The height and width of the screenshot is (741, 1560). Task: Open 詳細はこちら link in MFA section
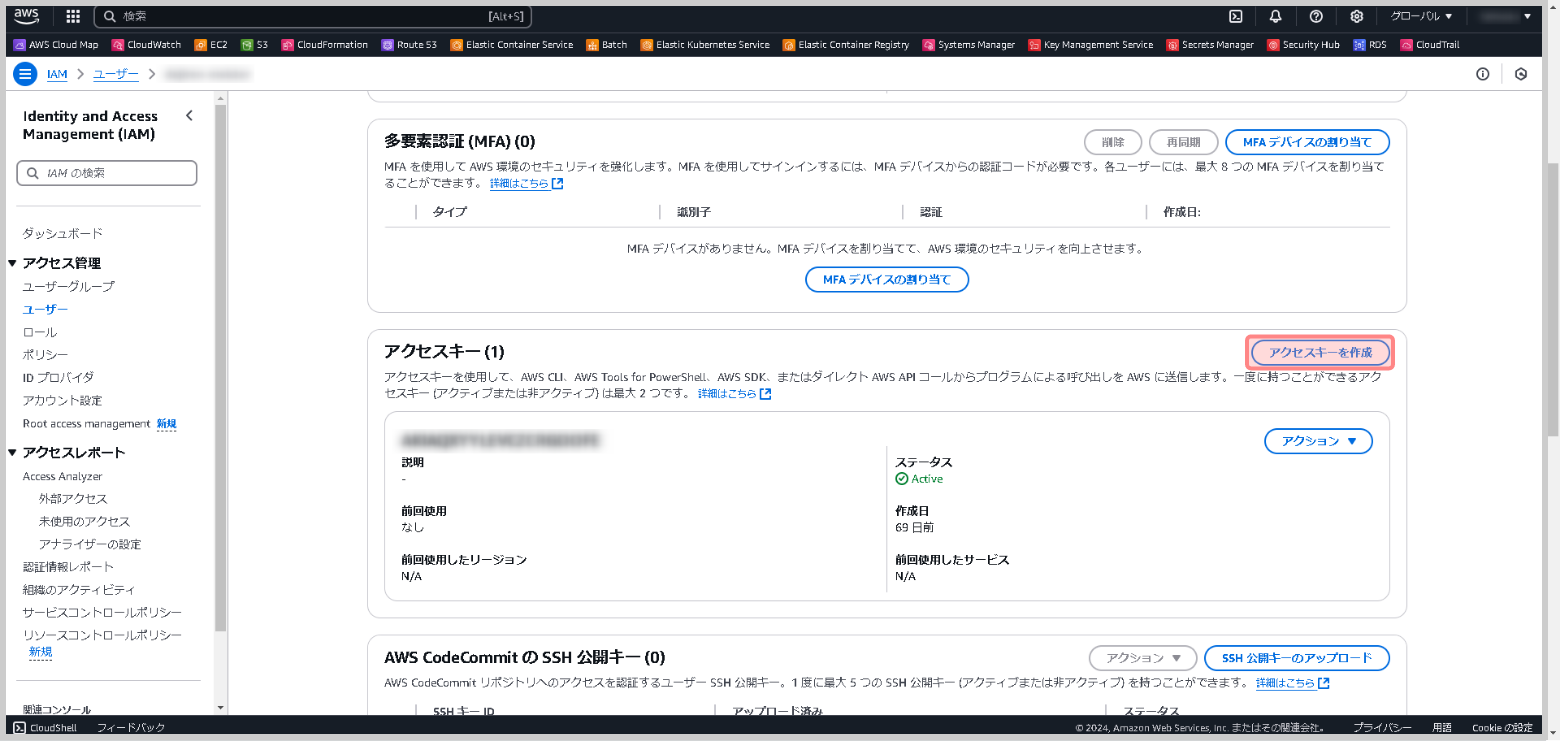[x=526, y=184]
